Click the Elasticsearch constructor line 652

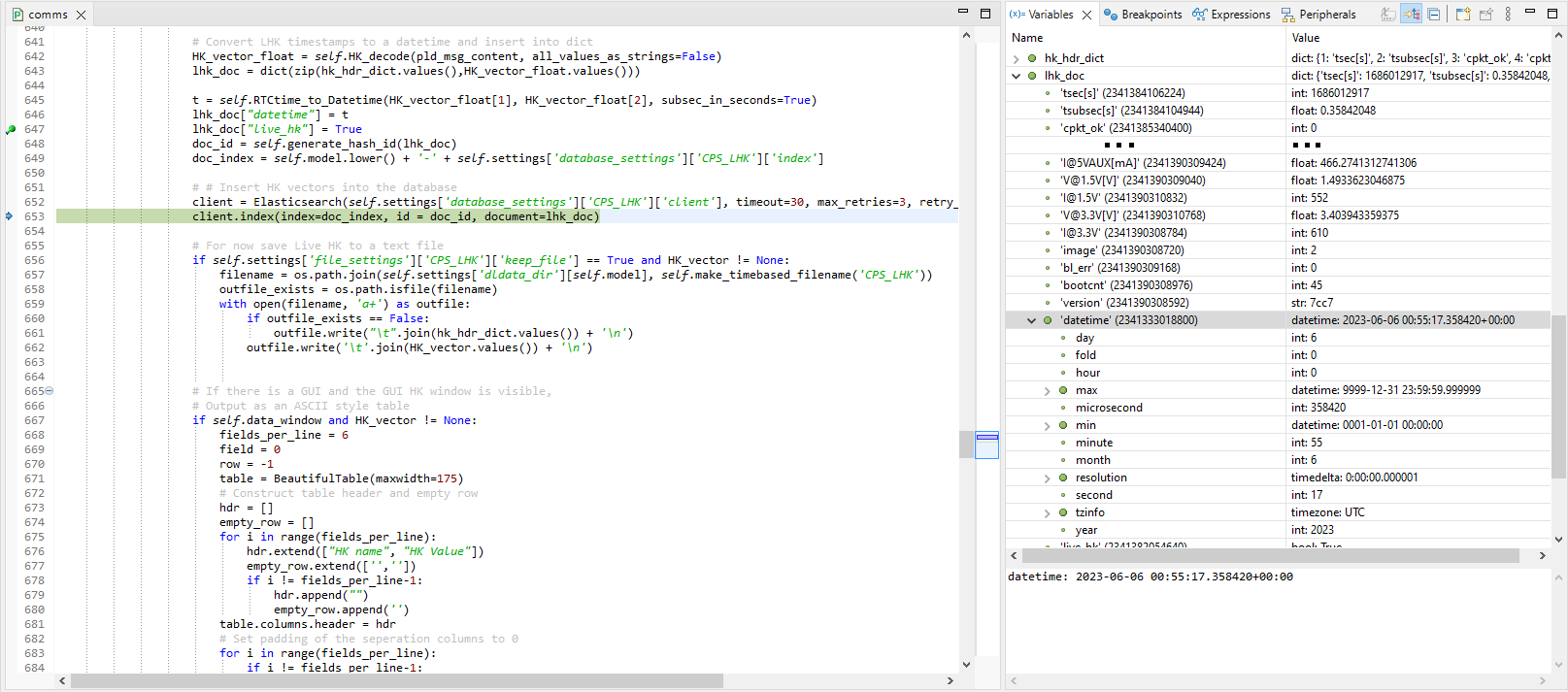[x=574, y=202]
